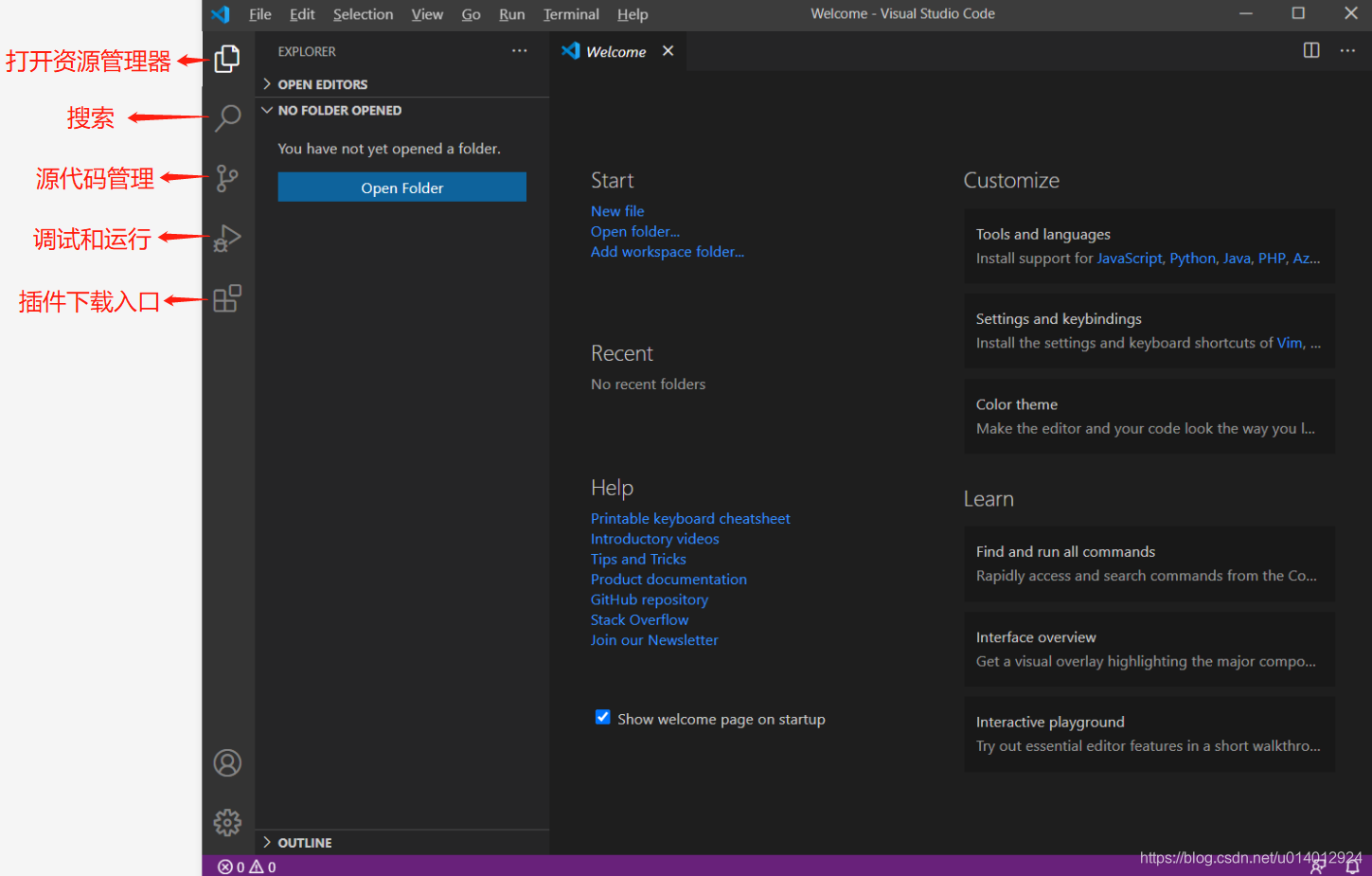The image size is (1372, 876).
Task: Click 'You have not yet opened a folder.' text
Action: (x=389, y=149)
